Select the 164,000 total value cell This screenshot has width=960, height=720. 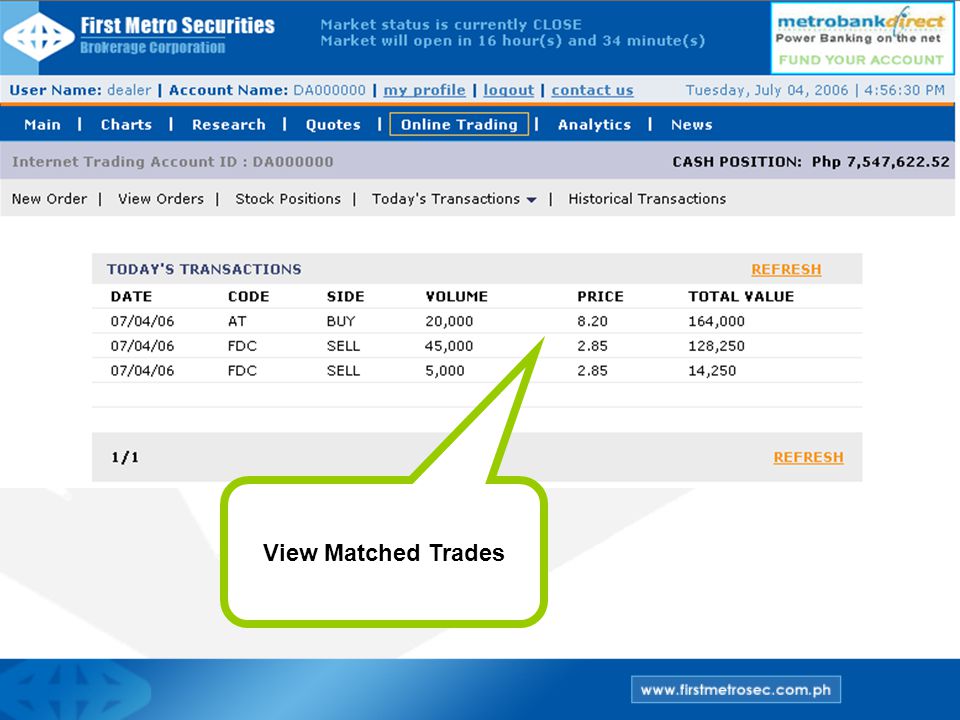coord(716,321)
